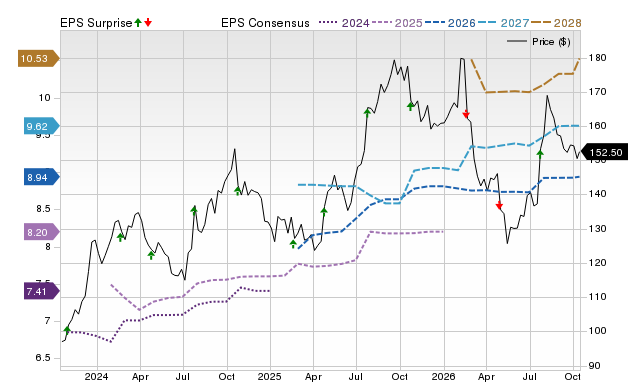This screenshot has width=640, height=382.
Task: Click the 180 price axis label
Action: pyautogui.click(x=598, y=58)
